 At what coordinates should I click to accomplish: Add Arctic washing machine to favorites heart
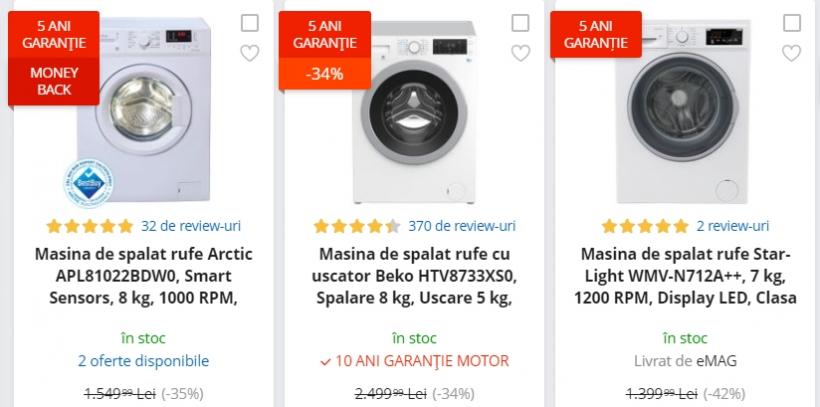249,53
